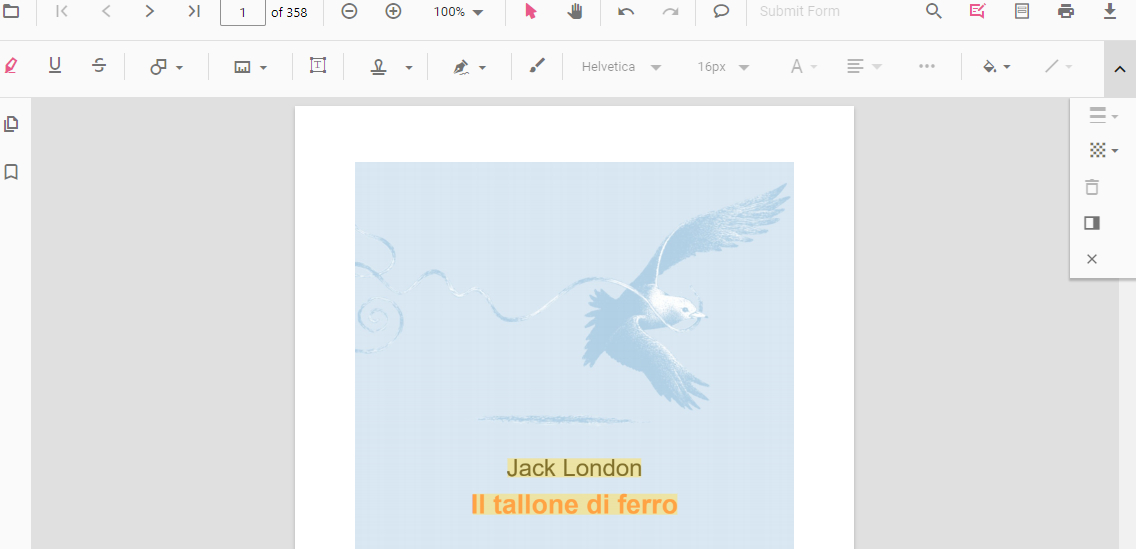Click the Il tallone di ferro title

click(574, 504)
